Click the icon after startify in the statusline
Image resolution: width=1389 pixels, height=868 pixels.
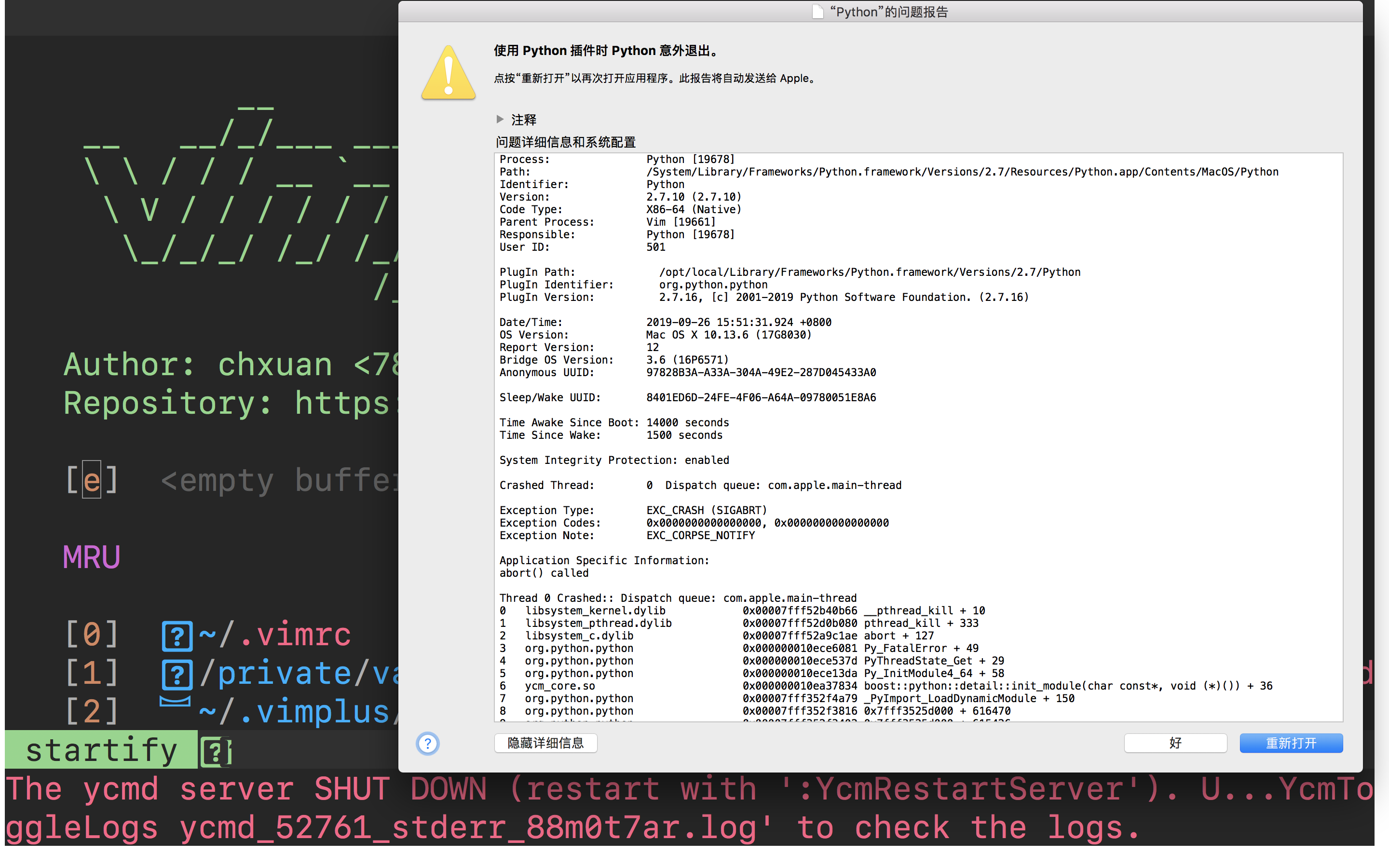[215, 750]
